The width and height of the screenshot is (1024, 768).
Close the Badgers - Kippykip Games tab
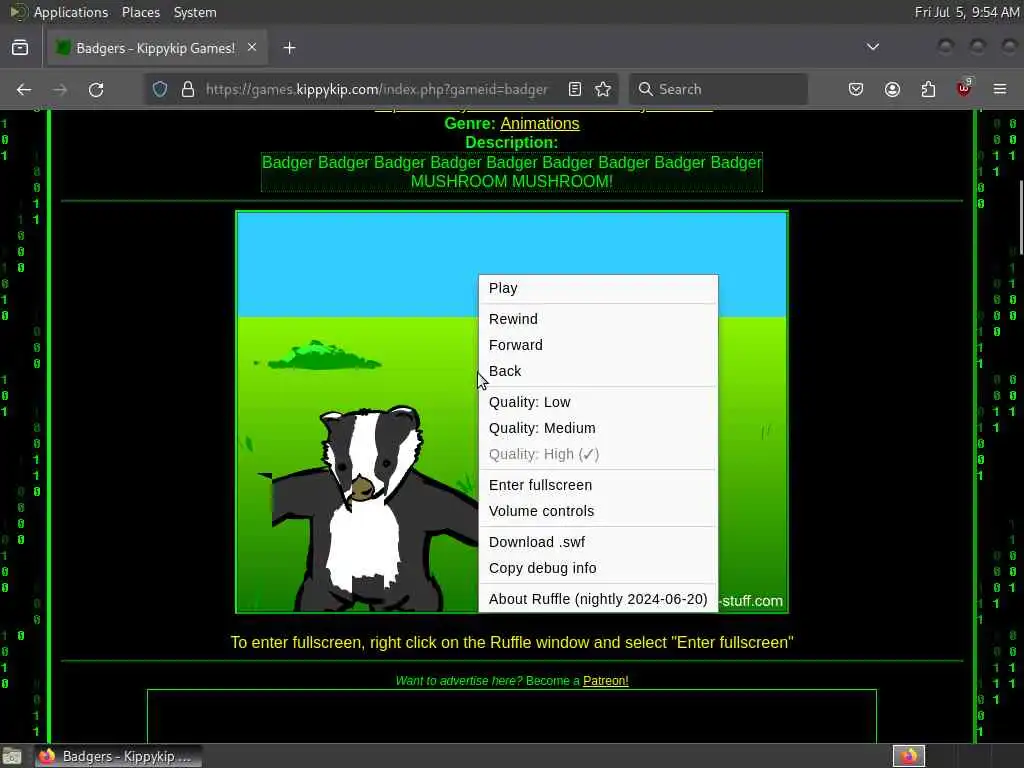pos(252,48)
